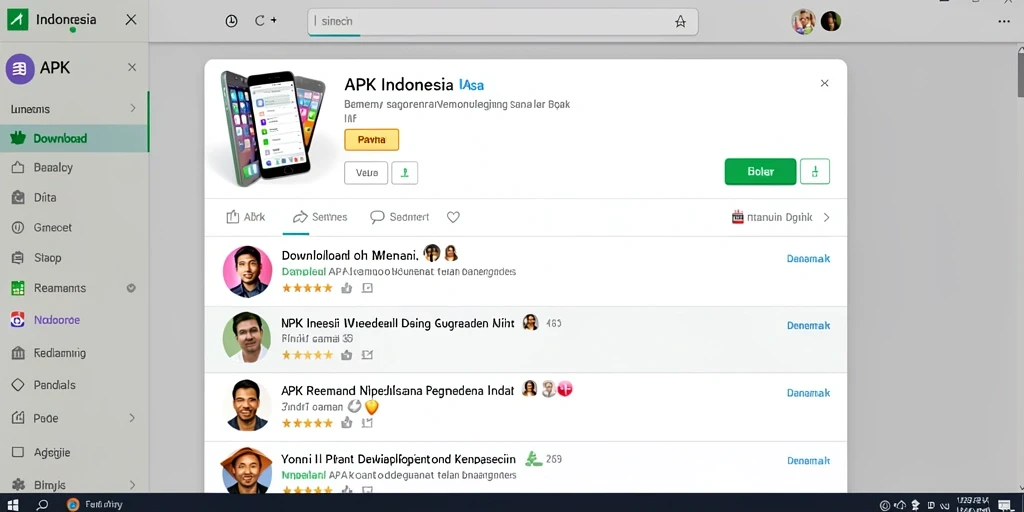The height and width of the screenshot is (512, 1024).
Task: Open the three-dot browser menu
Action: tap(1004, 21)
